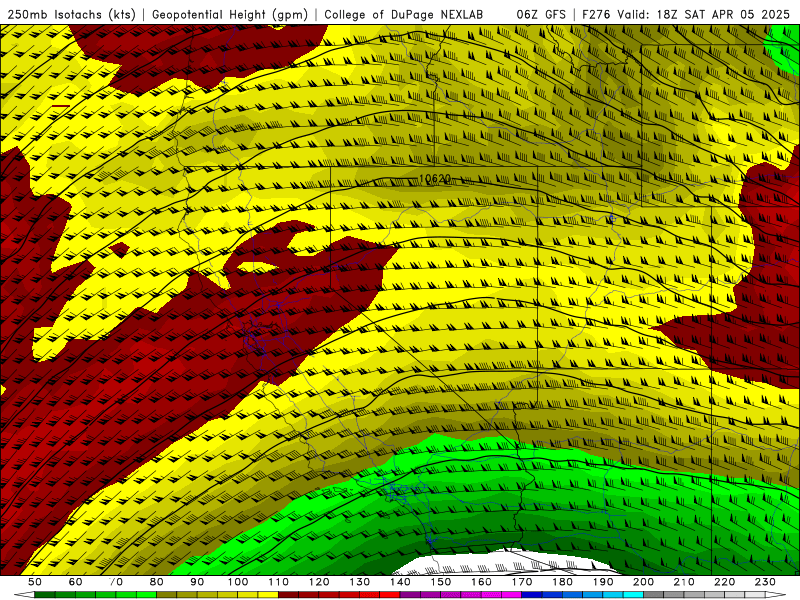800x600 pixels.
Task: Click the '210' value on the color scale
Action: [684, 582]
